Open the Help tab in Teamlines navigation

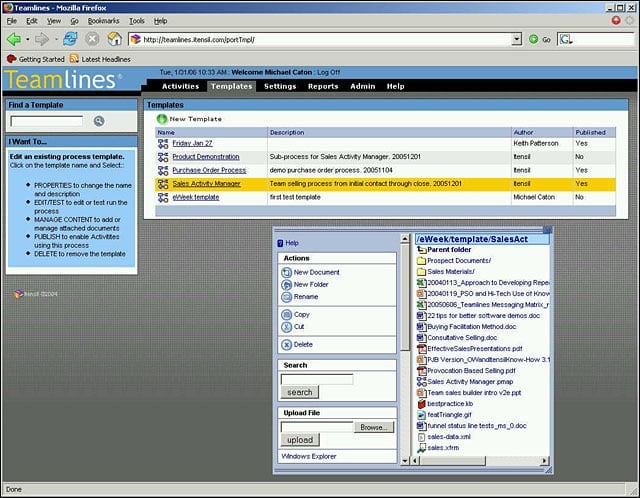point(396,86)
